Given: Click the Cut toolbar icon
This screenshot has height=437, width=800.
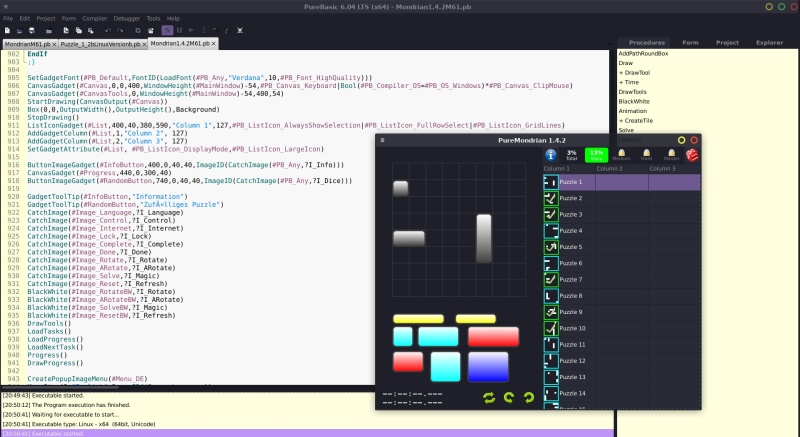Looking at the screenshot, I should 66,31.
